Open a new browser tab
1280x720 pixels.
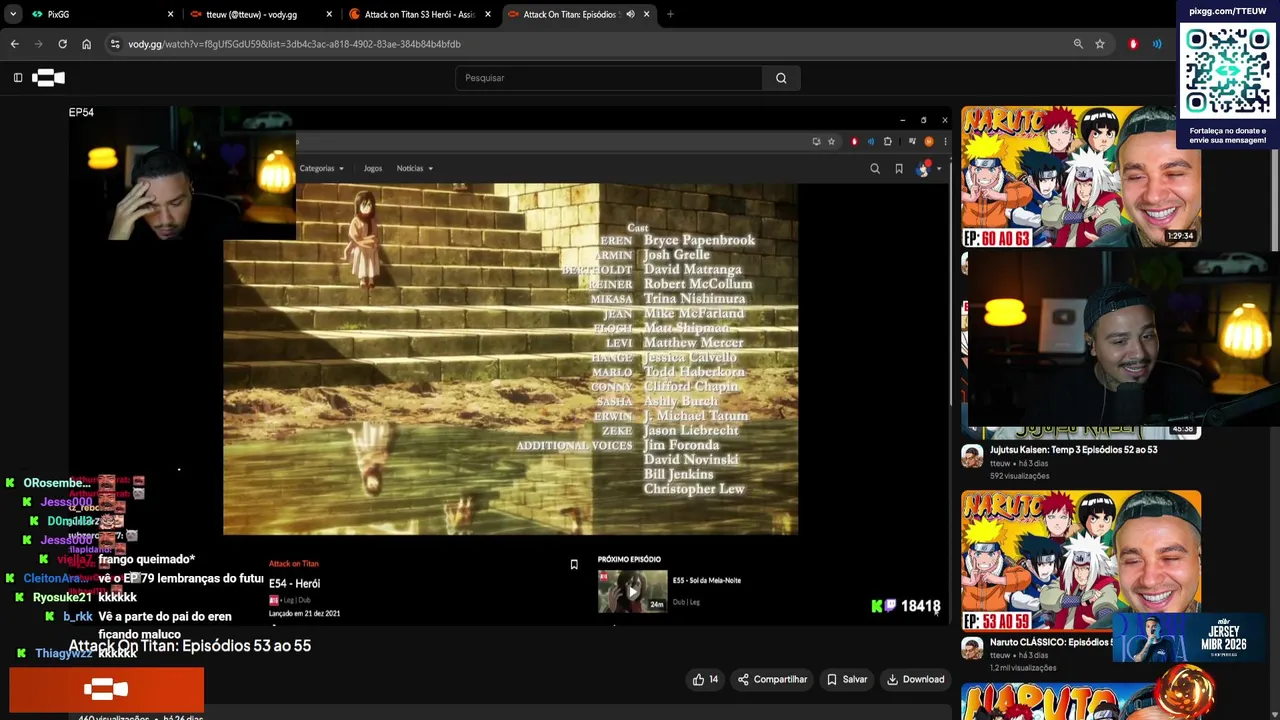point(670,14)
